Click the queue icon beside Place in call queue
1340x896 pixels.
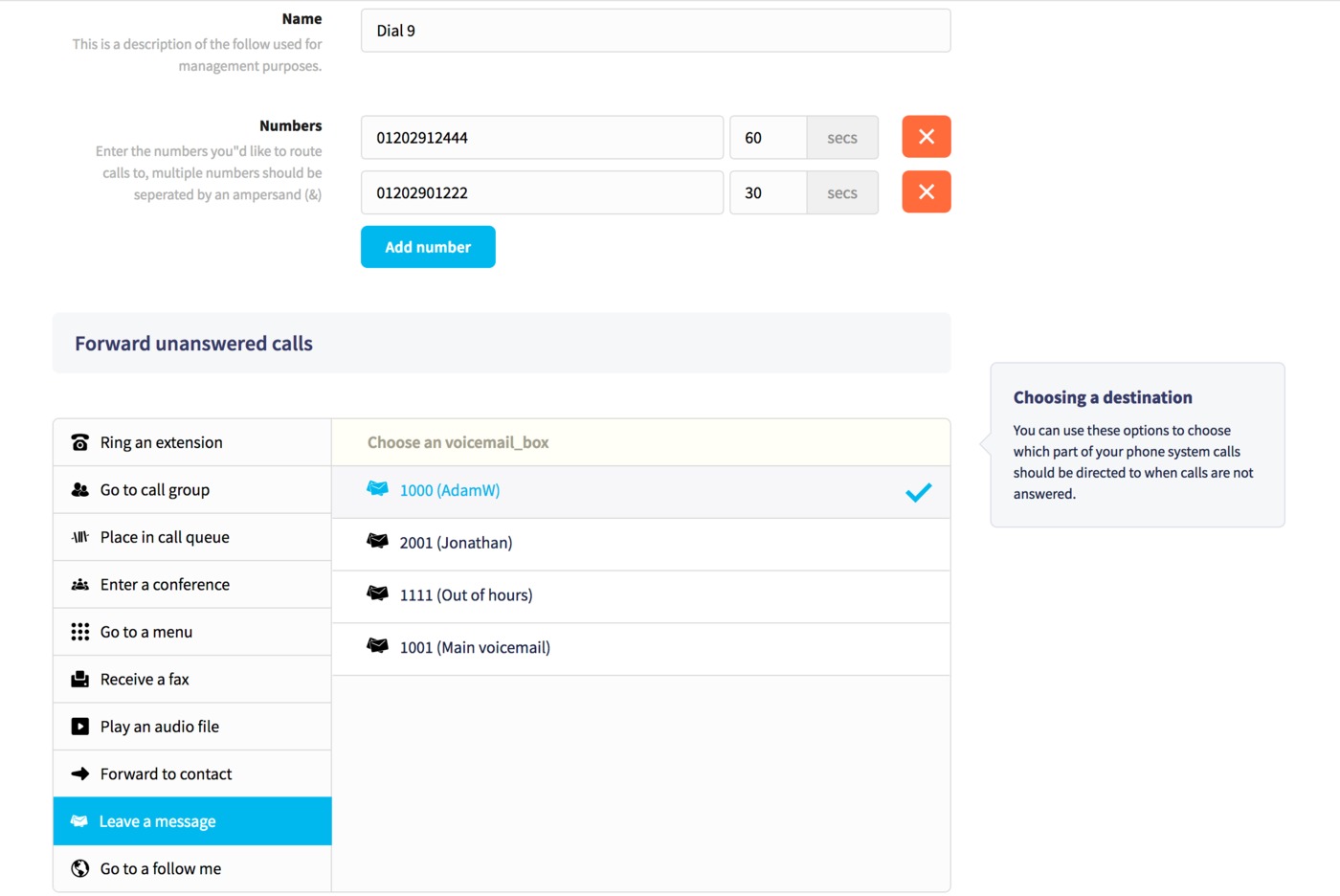(x=80, y=537)
